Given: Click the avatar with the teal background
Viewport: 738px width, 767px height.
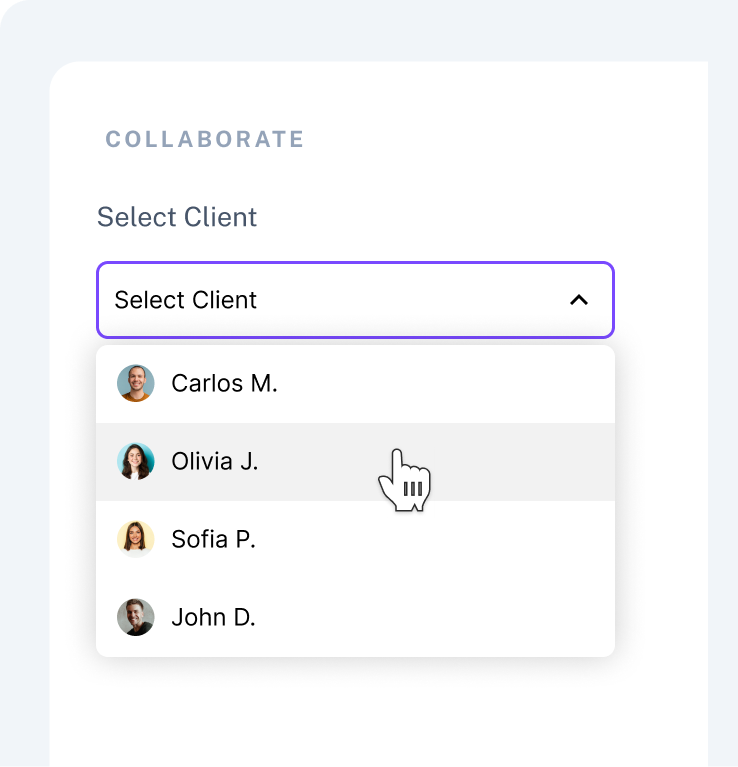Looking at the screenshot, I should [x=135, y=461].
